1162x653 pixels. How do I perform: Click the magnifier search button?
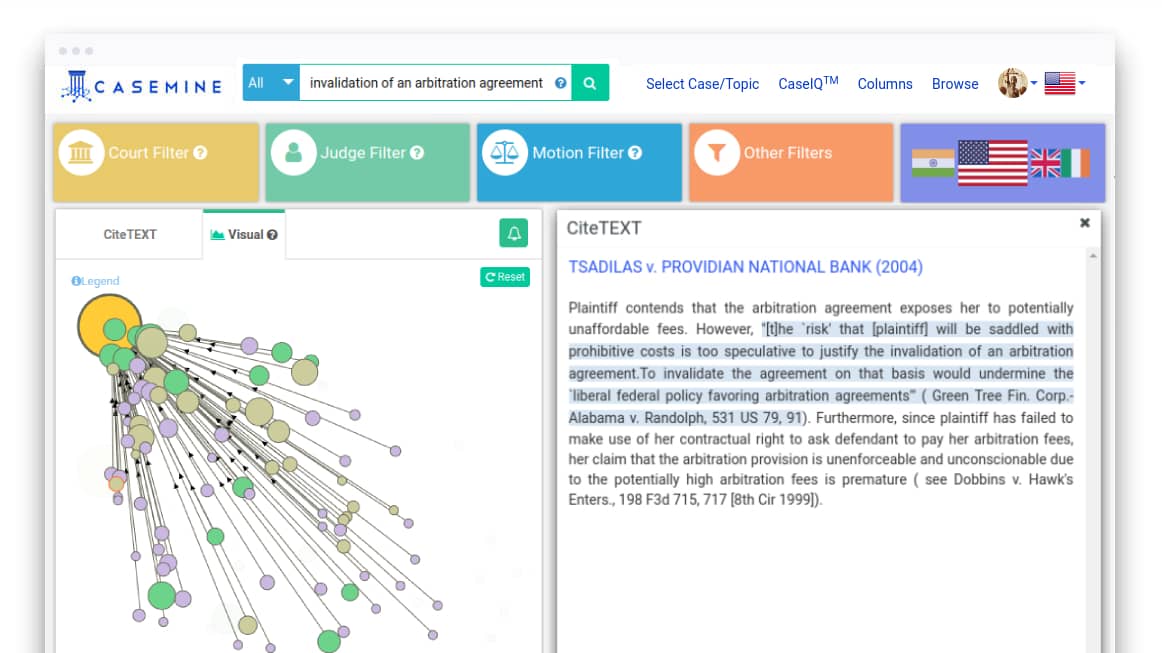click(x=590, y=83)
